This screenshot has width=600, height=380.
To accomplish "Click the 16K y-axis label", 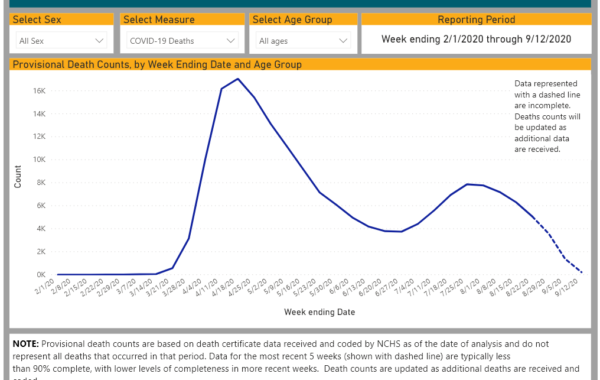I will [39, 91].
